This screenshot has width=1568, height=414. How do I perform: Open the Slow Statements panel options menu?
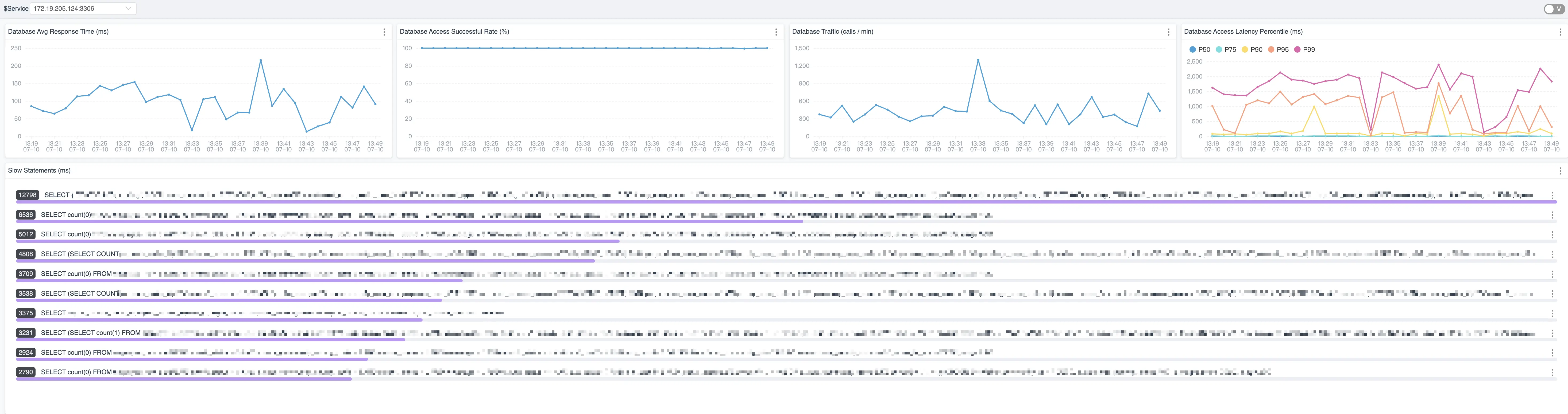click(x=1560, y=171)
